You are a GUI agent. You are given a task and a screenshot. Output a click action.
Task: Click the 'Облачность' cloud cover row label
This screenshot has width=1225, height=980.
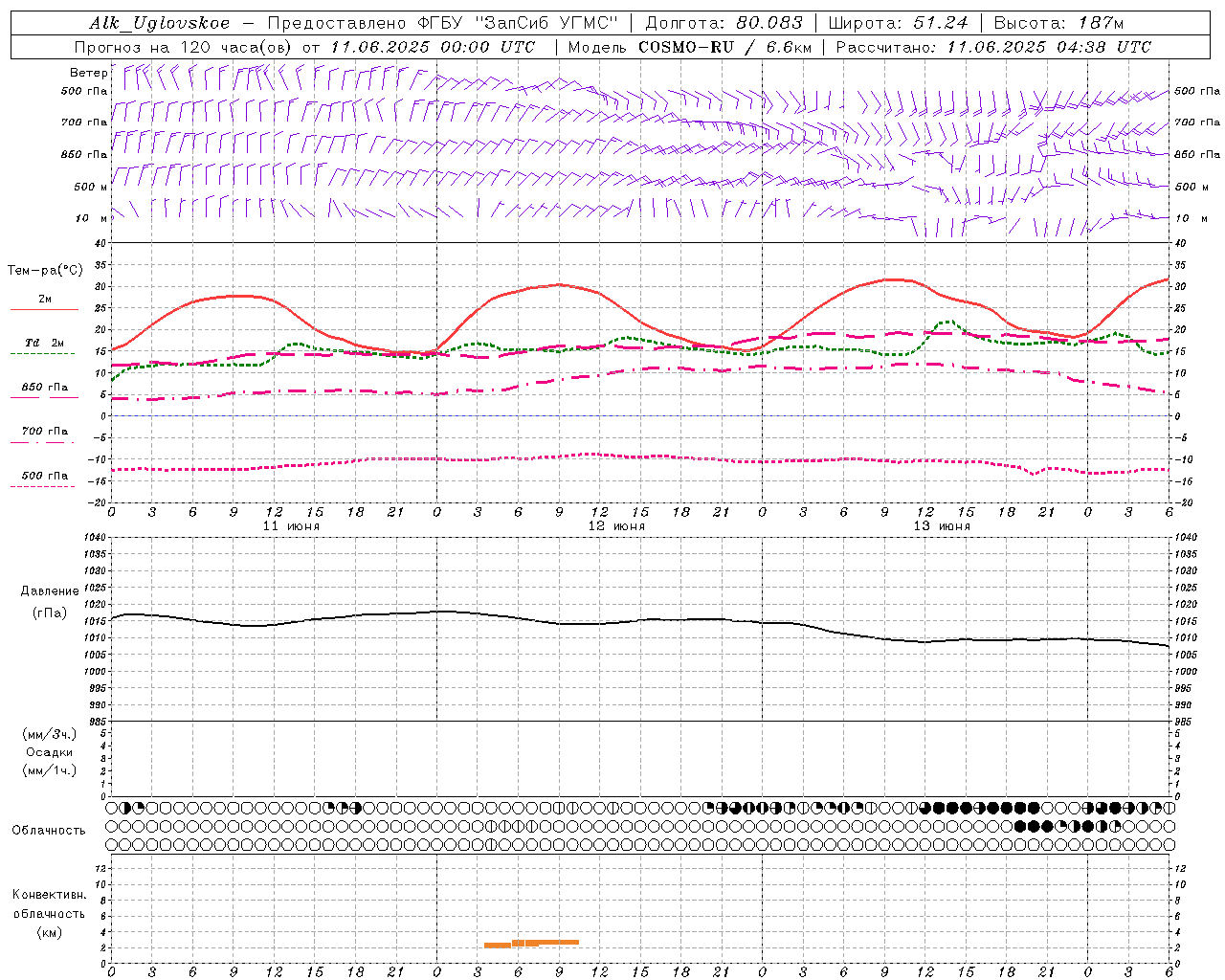49,831
